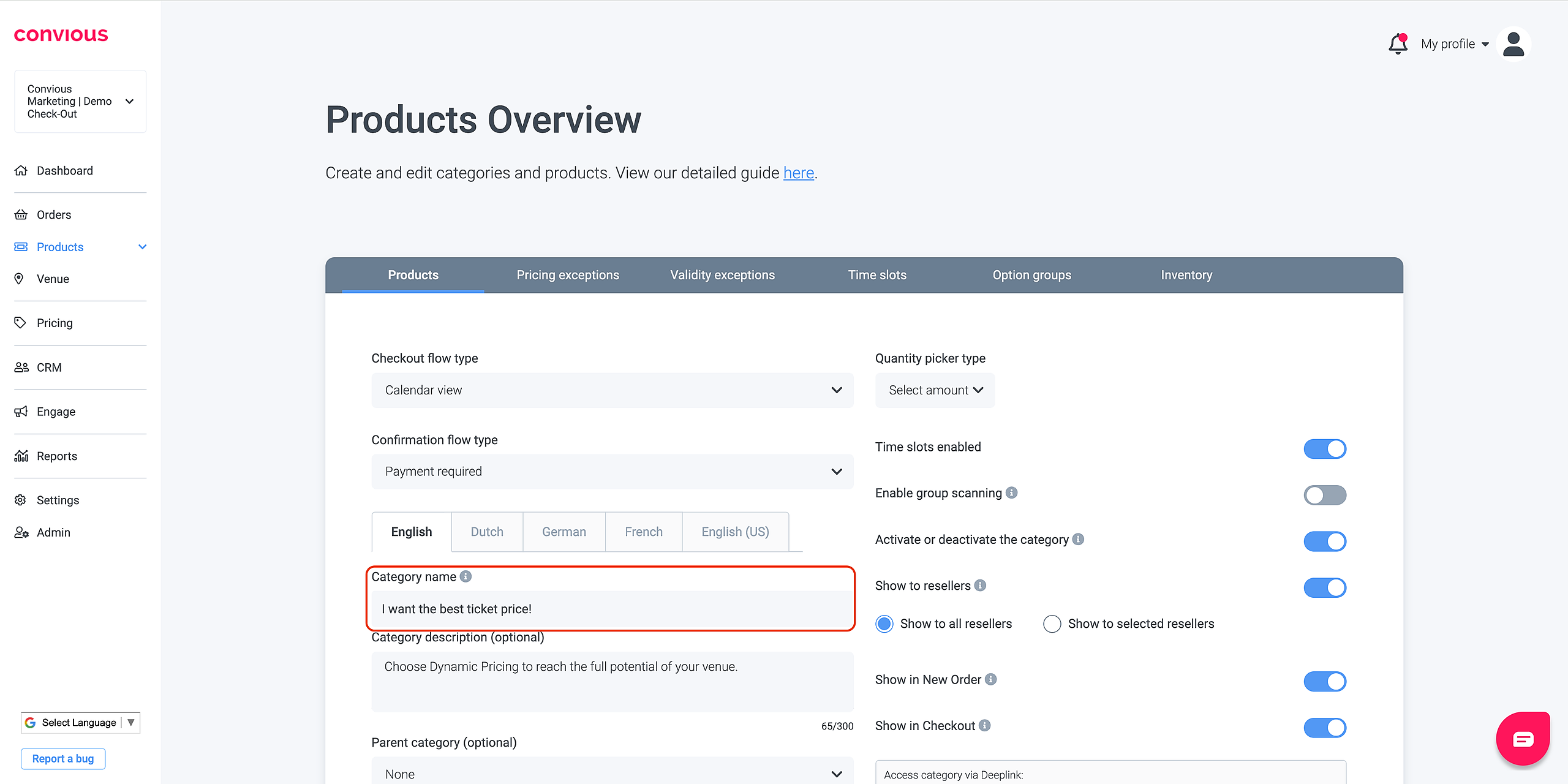Open the red chat support widget
Image resolution: width=1568 pixels, height=784 pixels.
click(1523, 739)
